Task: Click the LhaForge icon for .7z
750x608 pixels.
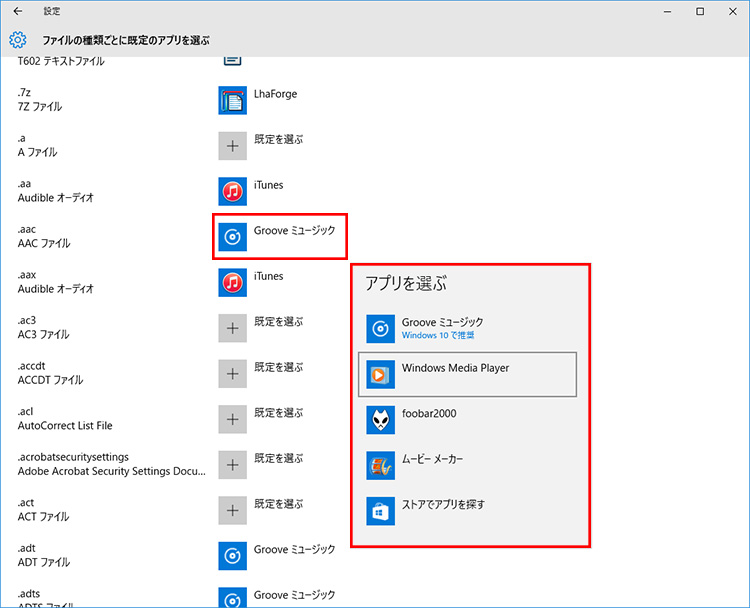Action: [233, 100]
